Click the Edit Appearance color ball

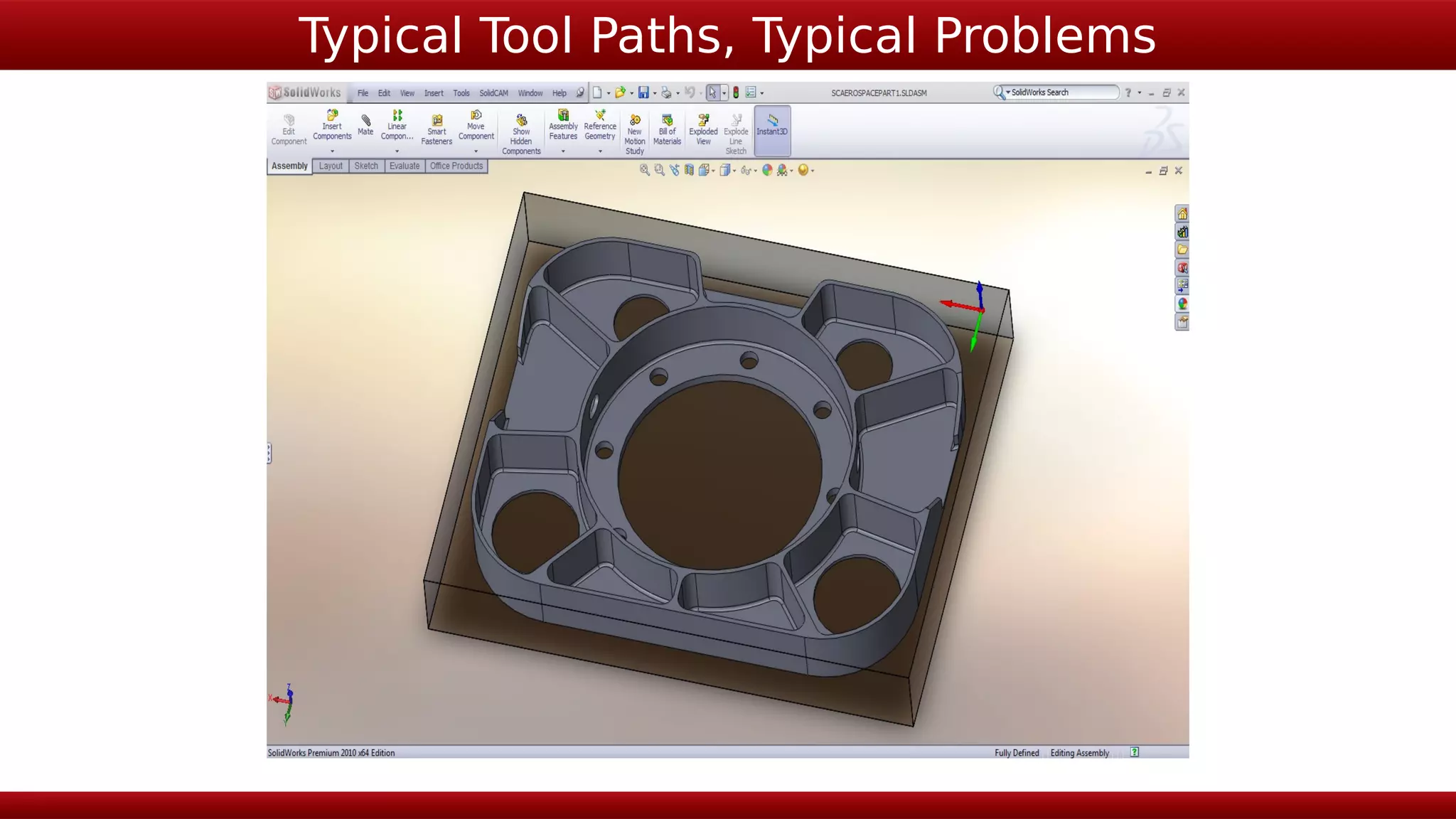tap(766, 170)
